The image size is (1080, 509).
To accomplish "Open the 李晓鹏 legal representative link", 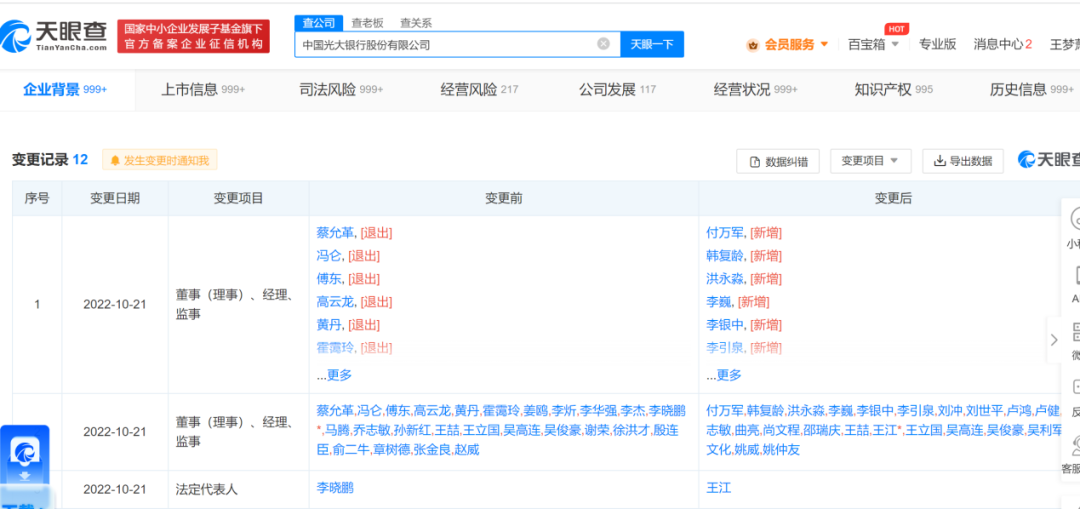I will (335, 488).
